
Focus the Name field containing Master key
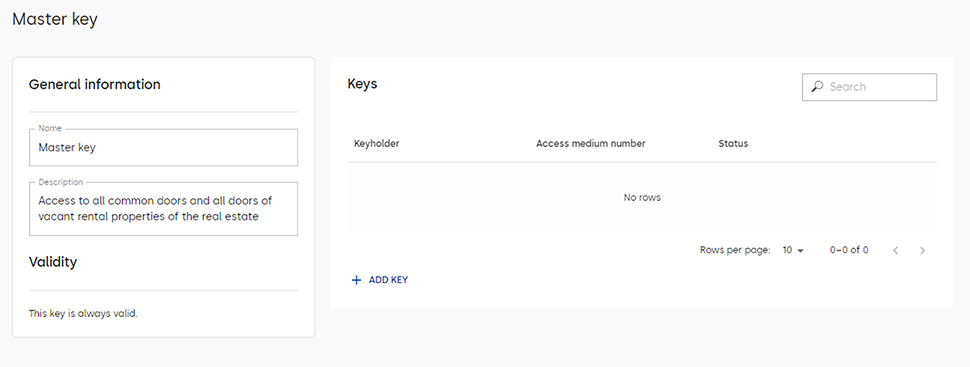[x=163, y=147]
